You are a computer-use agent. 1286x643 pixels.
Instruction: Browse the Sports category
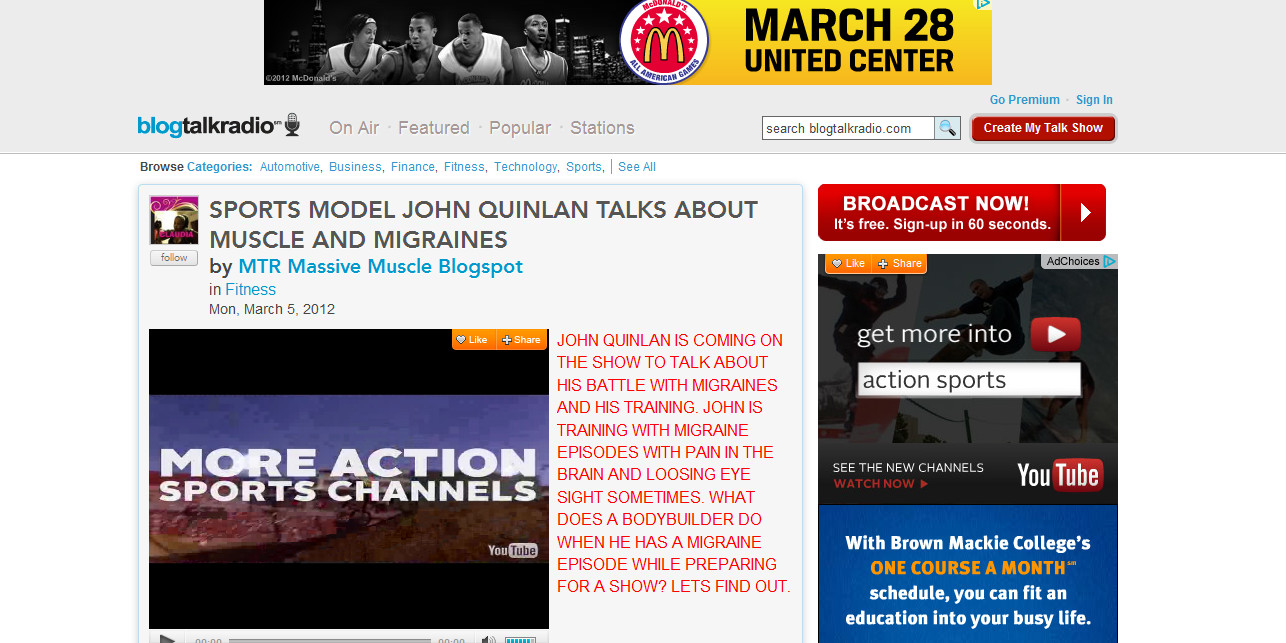(583, 167)
